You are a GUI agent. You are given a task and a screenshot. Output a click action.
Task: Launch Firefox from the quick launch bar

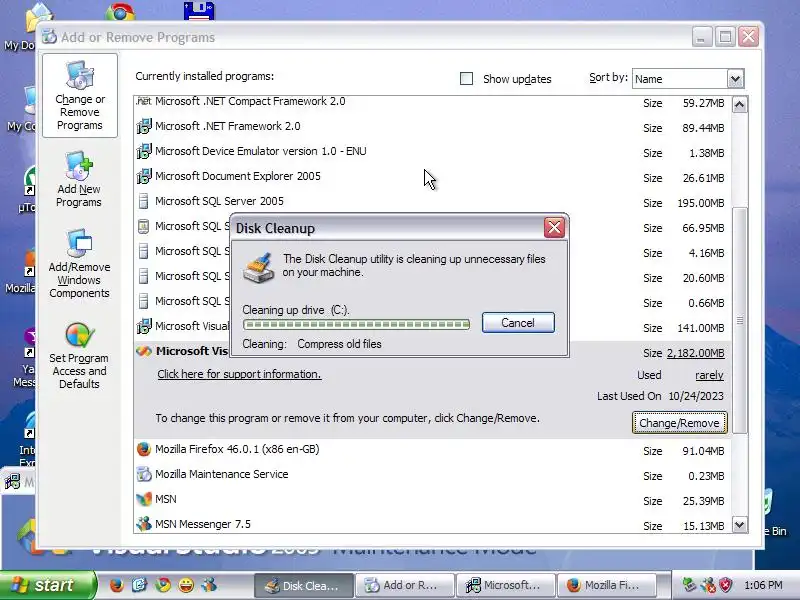(x=117, y=585)
